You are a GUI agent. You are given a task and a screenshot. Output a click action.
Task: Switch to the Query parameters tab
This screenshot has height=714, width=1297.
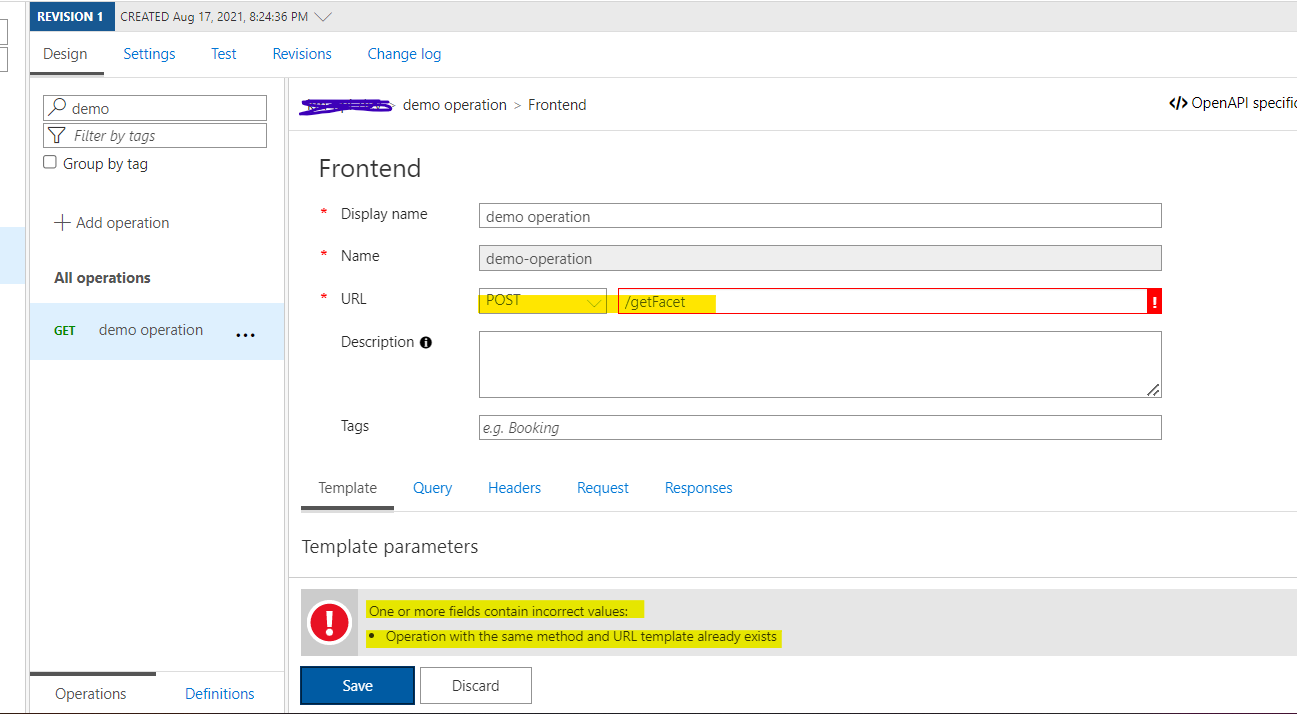coord(432,487)
